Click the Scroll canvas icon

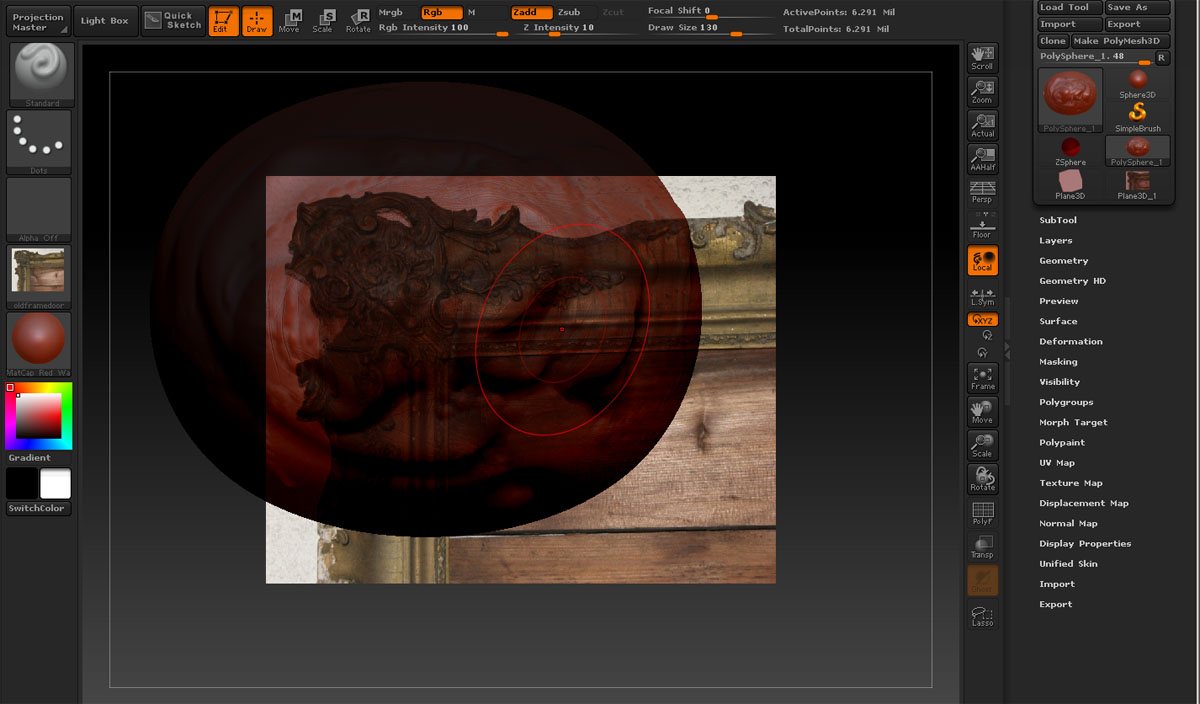point(982,58)
